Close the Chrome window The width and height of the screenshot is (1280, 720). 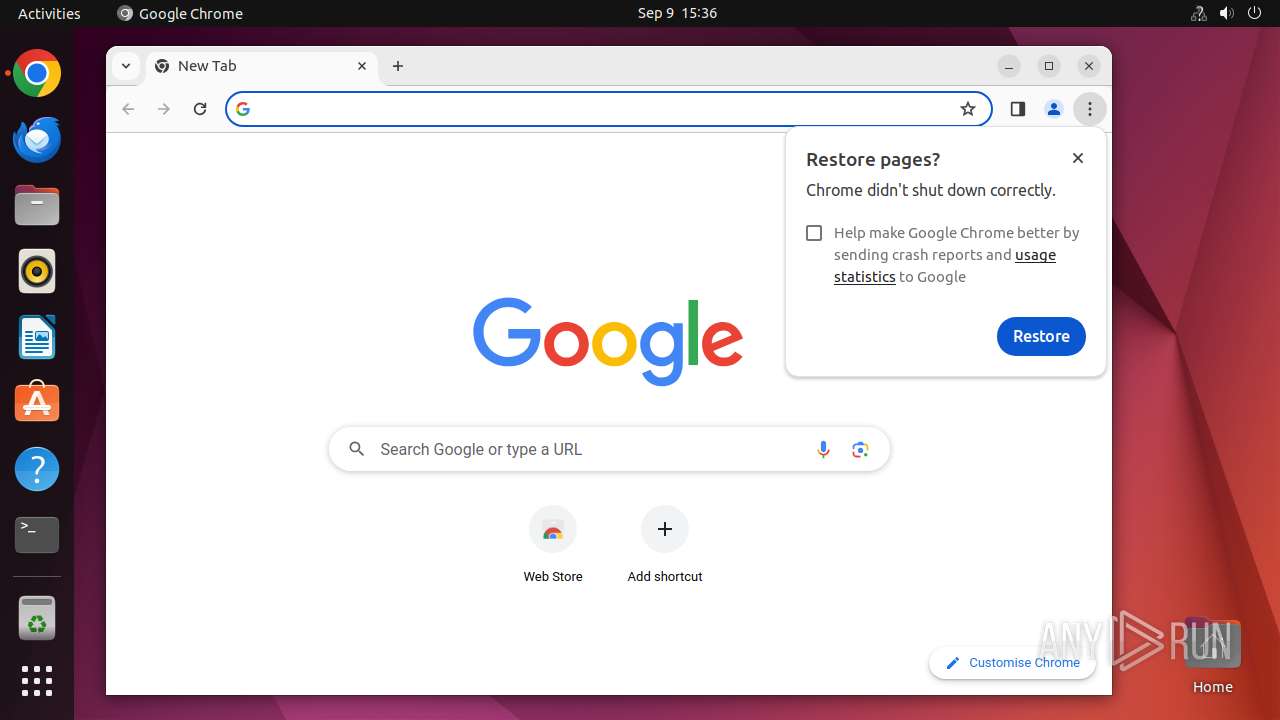click(1089, 66)
